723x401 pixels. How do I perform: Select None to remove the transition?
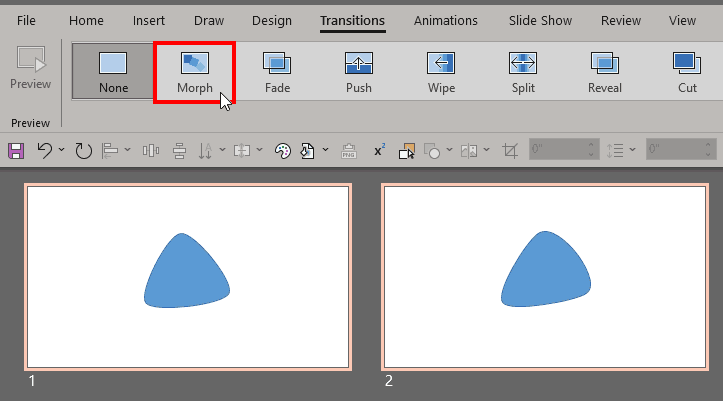tap(113, 71)
